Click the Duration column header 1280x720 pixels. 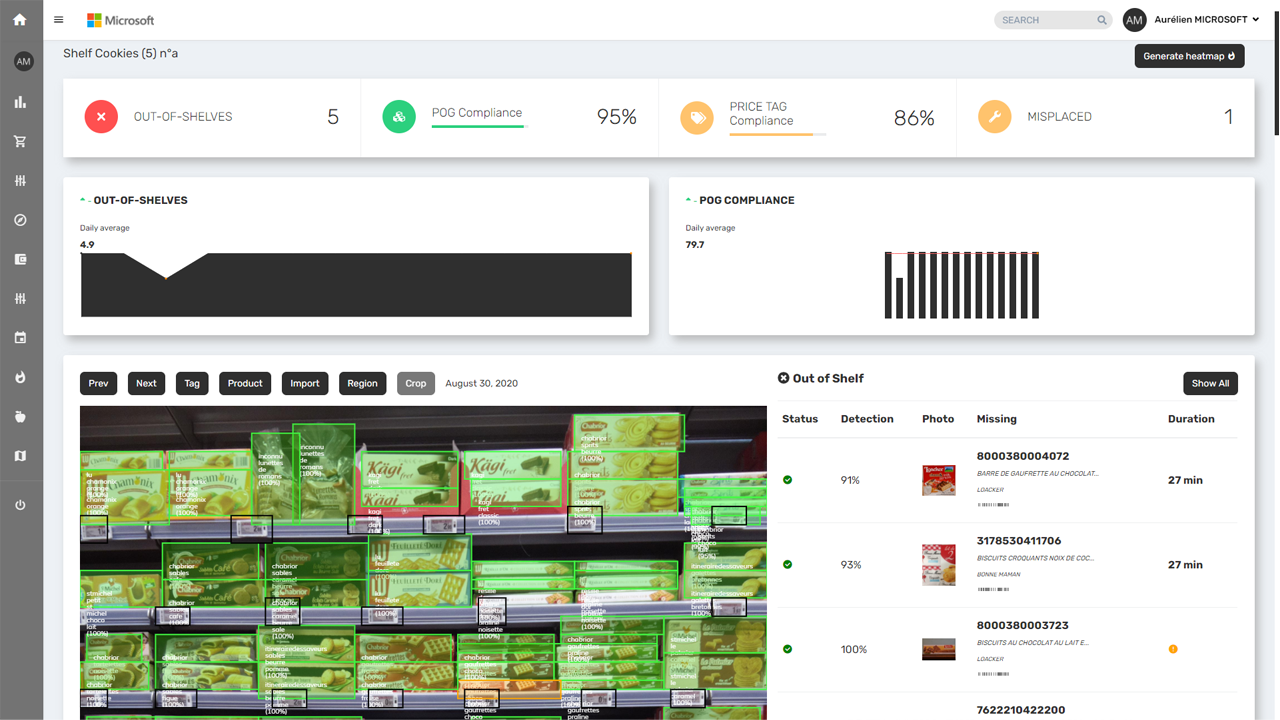coord(1191,419)
